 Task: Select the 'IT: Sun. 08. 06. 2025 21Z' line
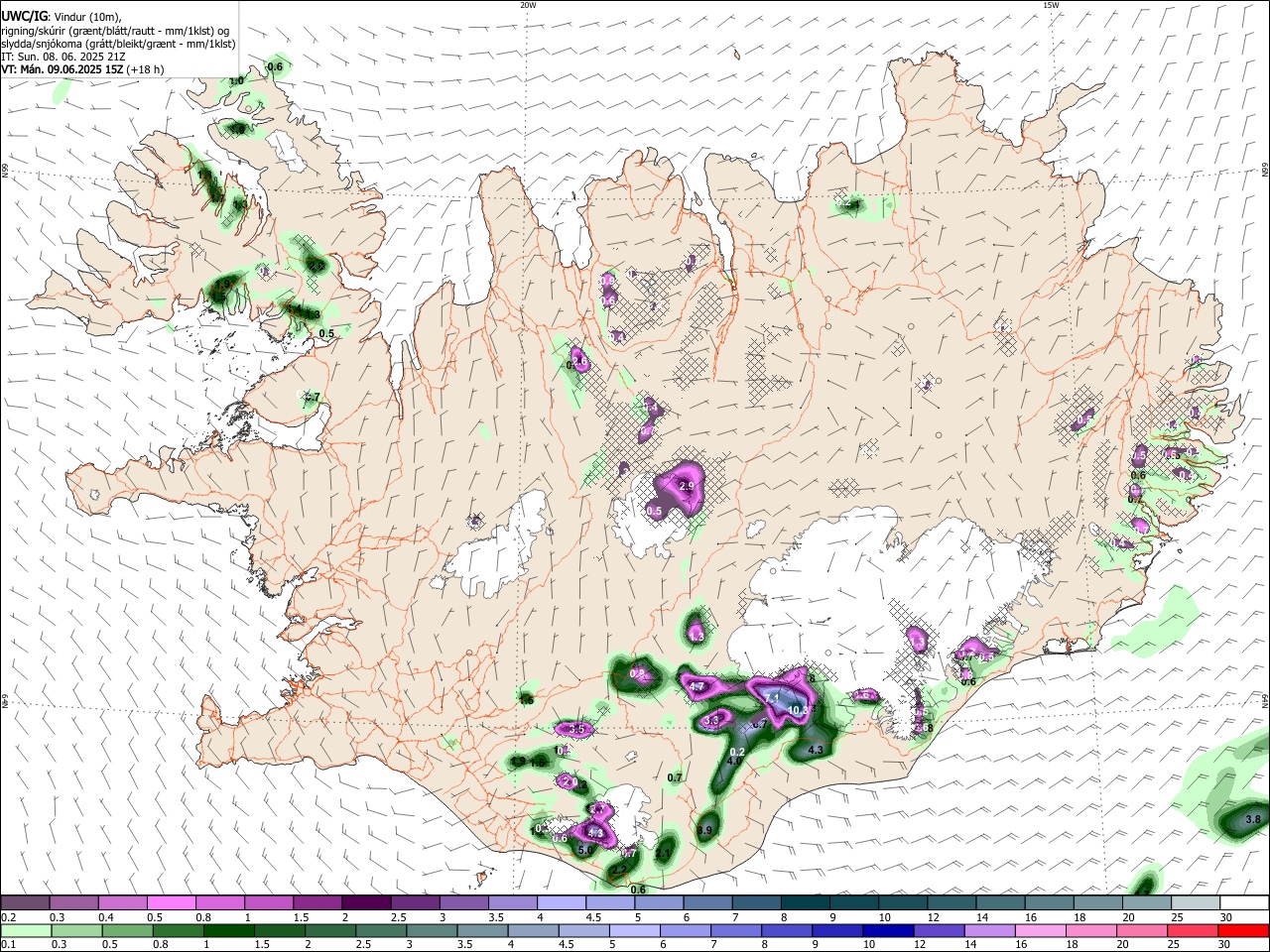[65, 57]
